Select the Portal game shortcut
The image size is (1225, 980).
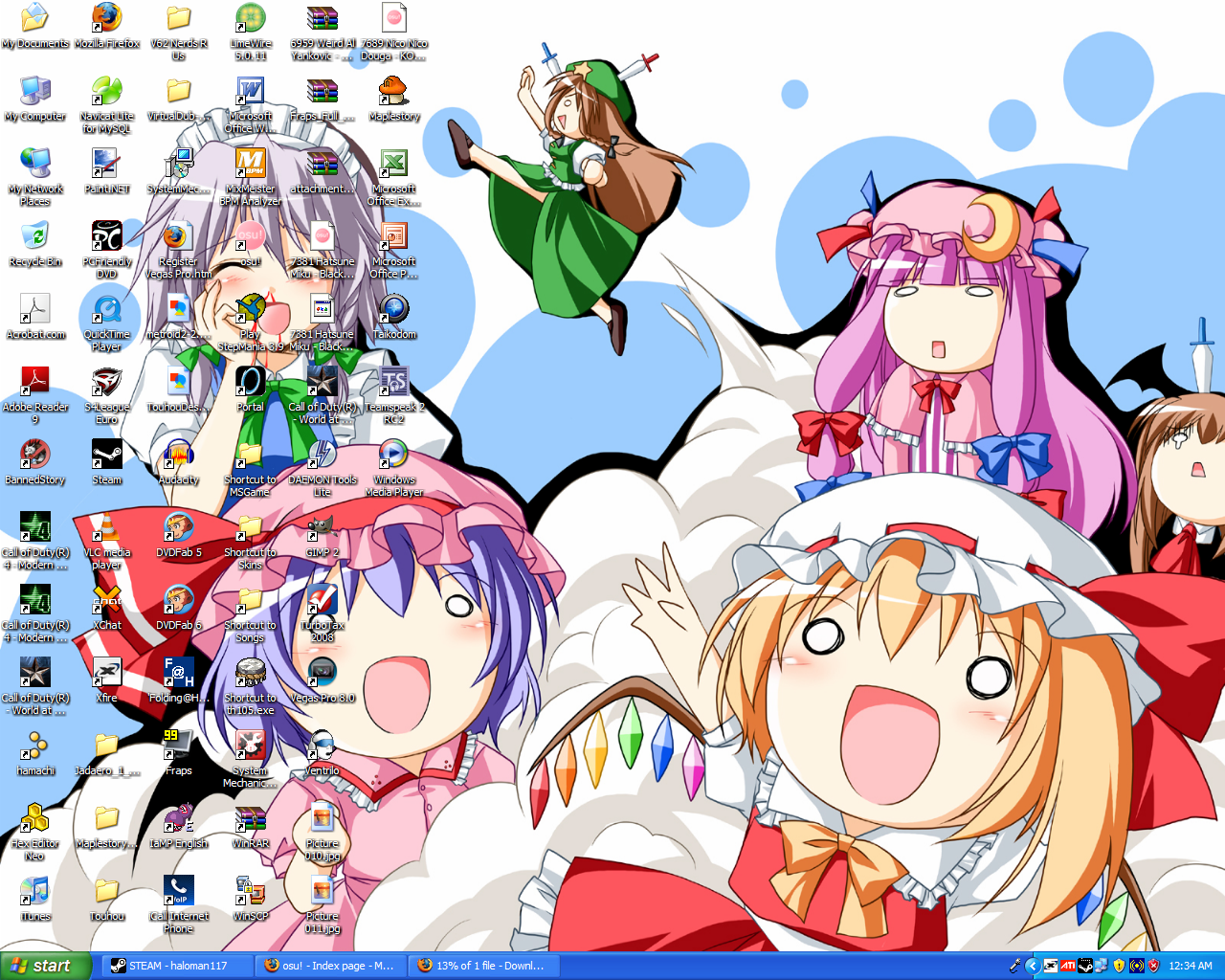point(251,382)
